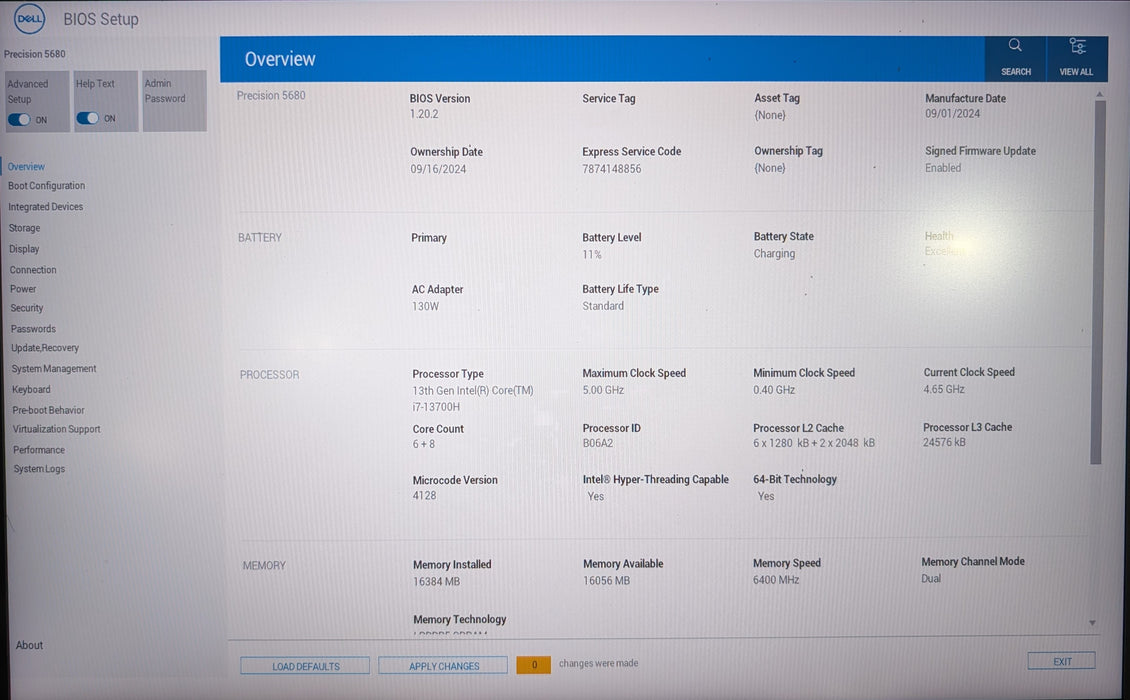Click the Battery Life Type Standard value
Screen dimensions: 1130x700
603,306
